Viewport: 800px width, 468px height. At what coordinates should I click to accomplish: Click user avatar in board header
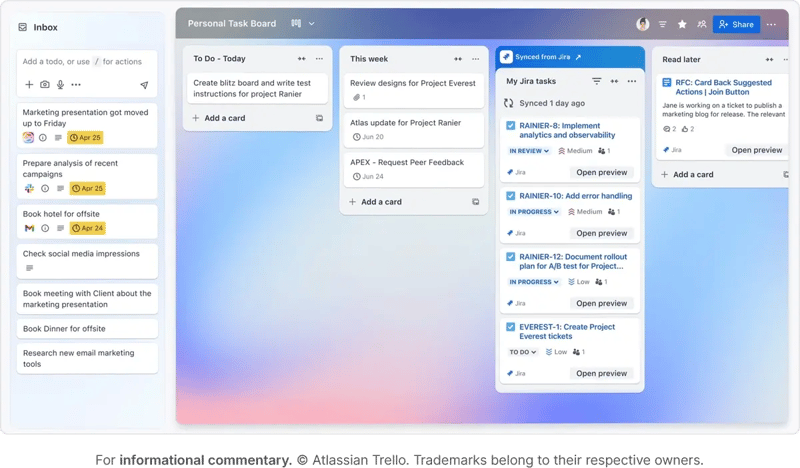click(643, 24)
